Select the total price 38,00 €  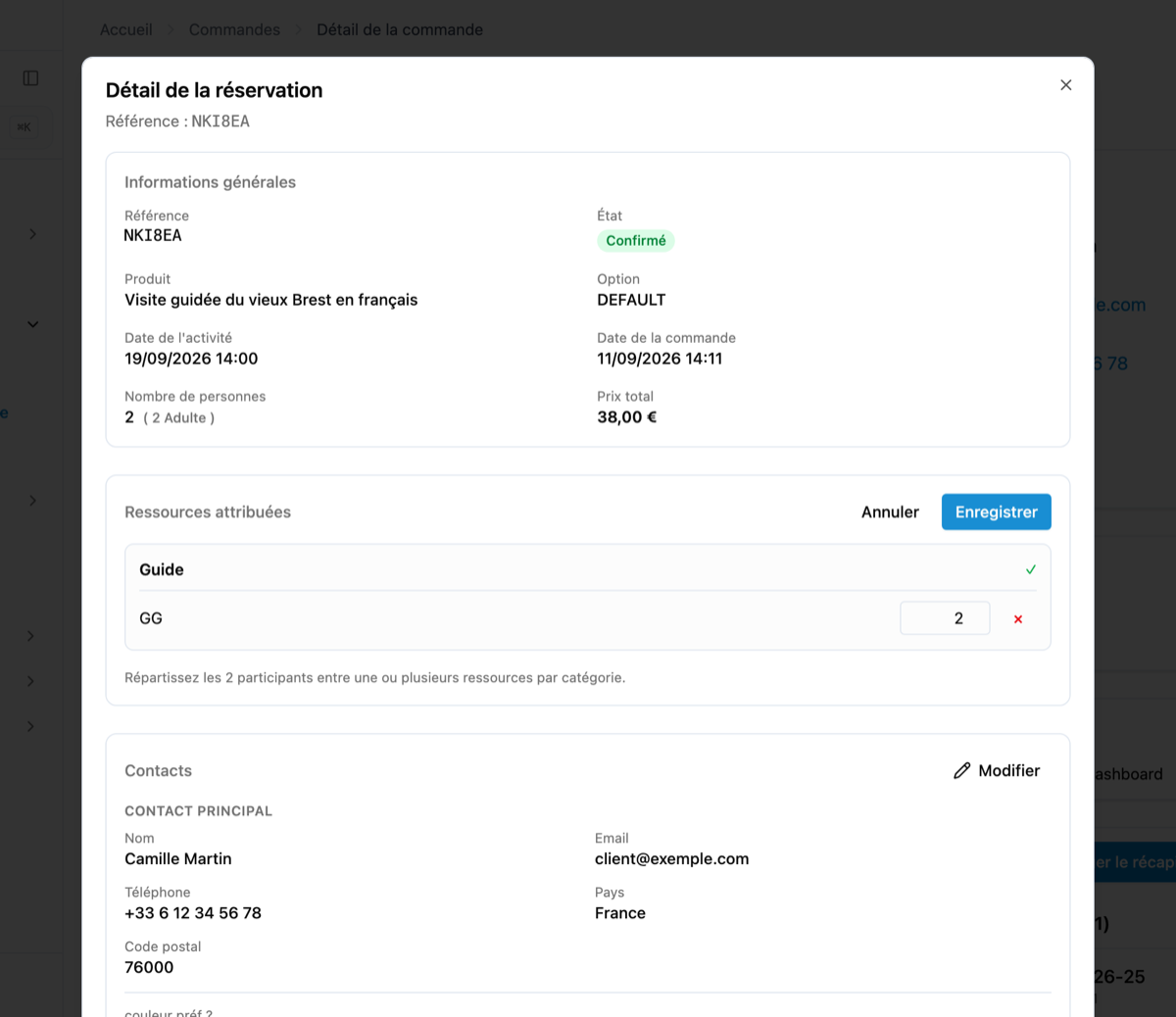627,417
